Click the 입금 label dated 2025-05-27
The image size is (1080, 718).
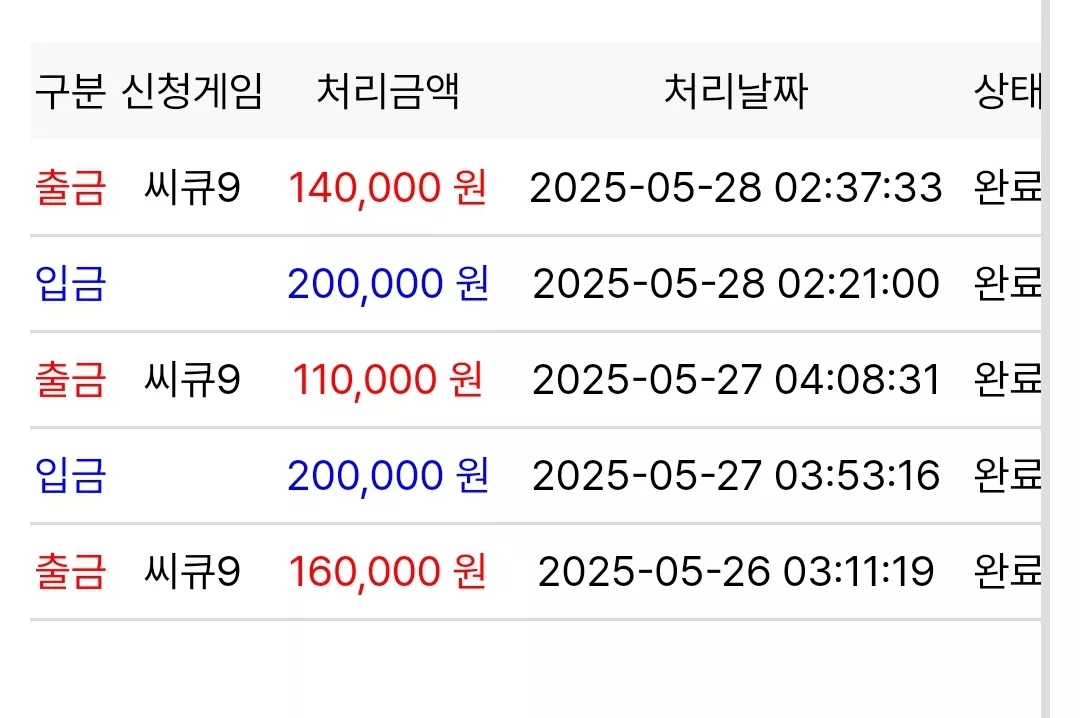[x=70, y=475]
